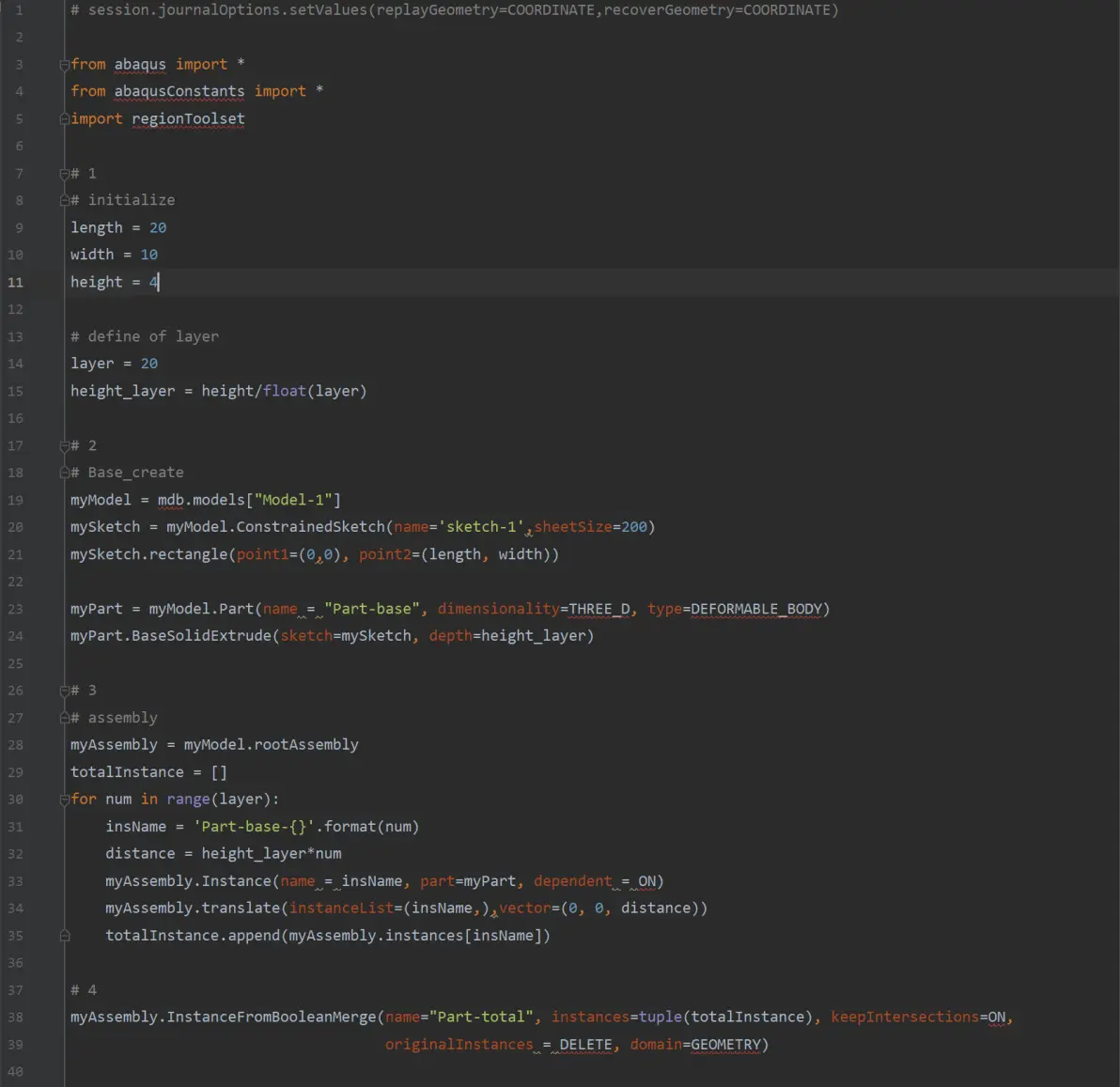Click the 'height_layer' variable being assigned

click(x=123, y=392)
